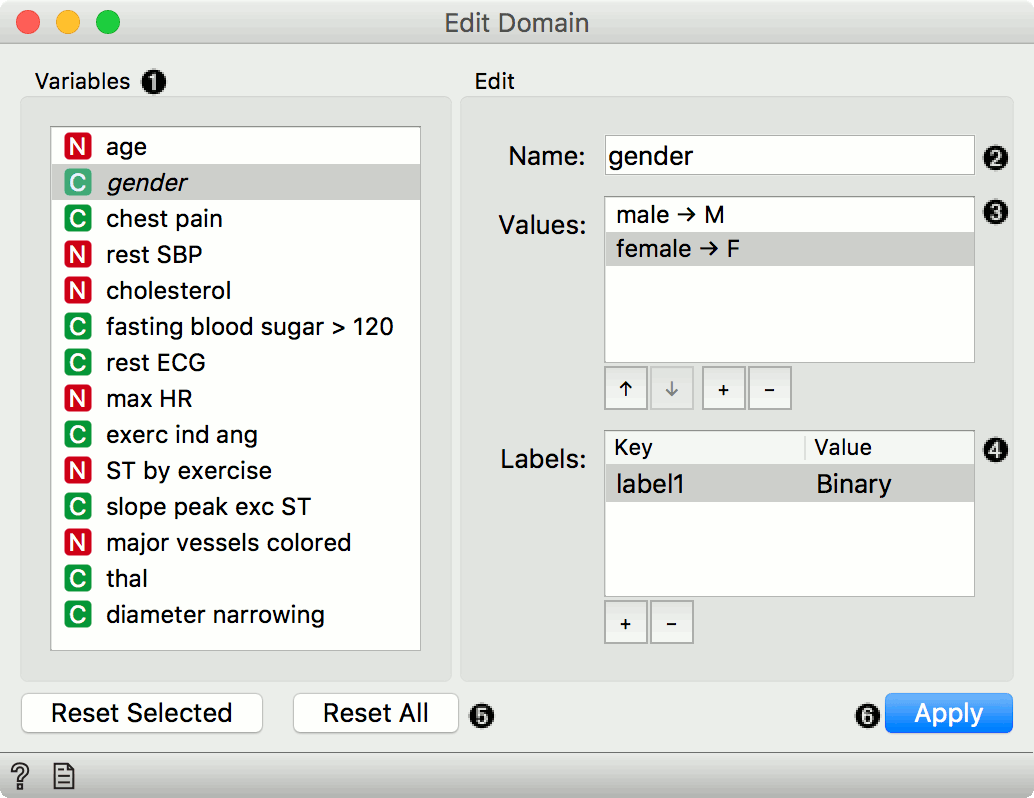Select the age variable
The height and width of the screenshot is (798, 1034).
pos(126,147)
